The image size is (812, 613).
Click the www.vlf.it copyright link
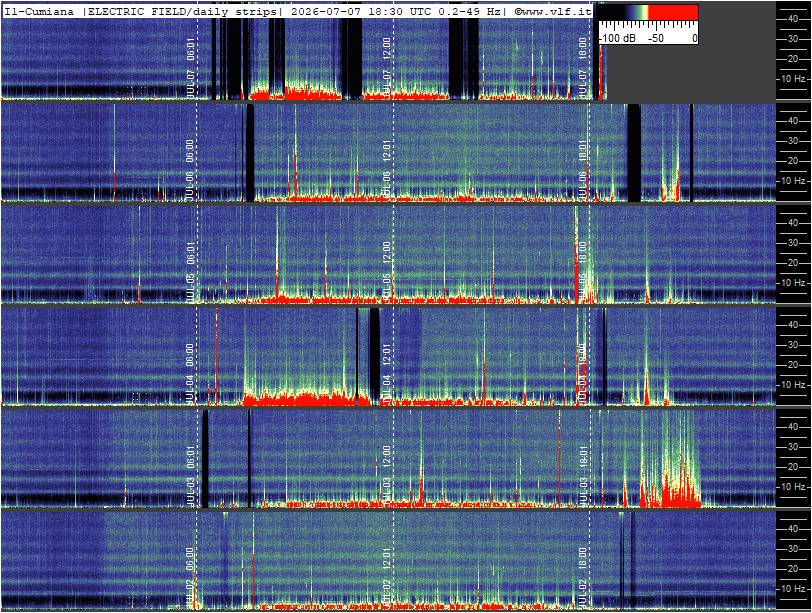(553, 11)
